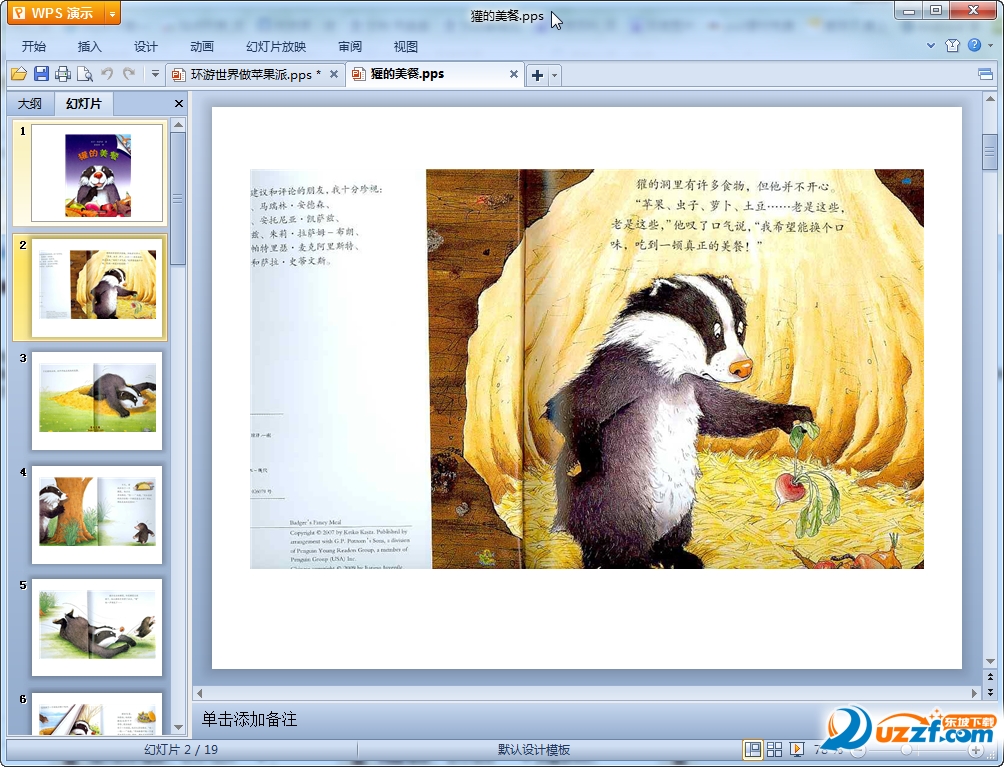This screenshot has width=1004, height=767.
Task: Toggle ribbon collapse chevron
Action: [931, 45]
